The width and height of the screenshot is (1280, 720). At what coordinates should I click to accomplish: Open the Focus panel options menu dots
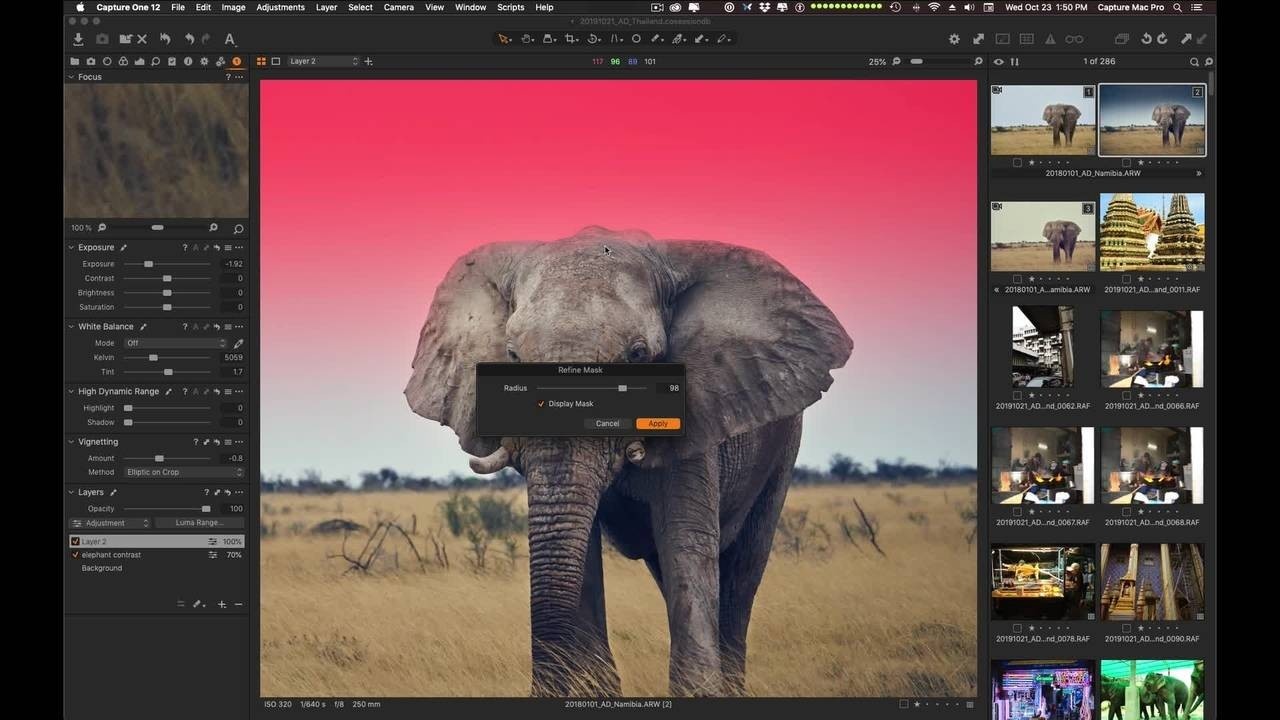[239, 77]
